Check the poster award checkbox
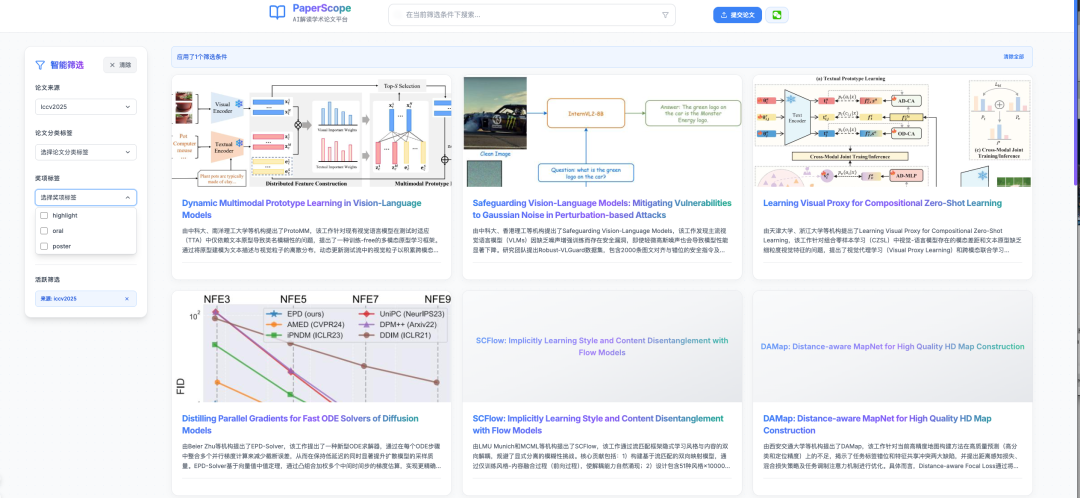This screenshot has height=498, width=1080. (43, 245)
